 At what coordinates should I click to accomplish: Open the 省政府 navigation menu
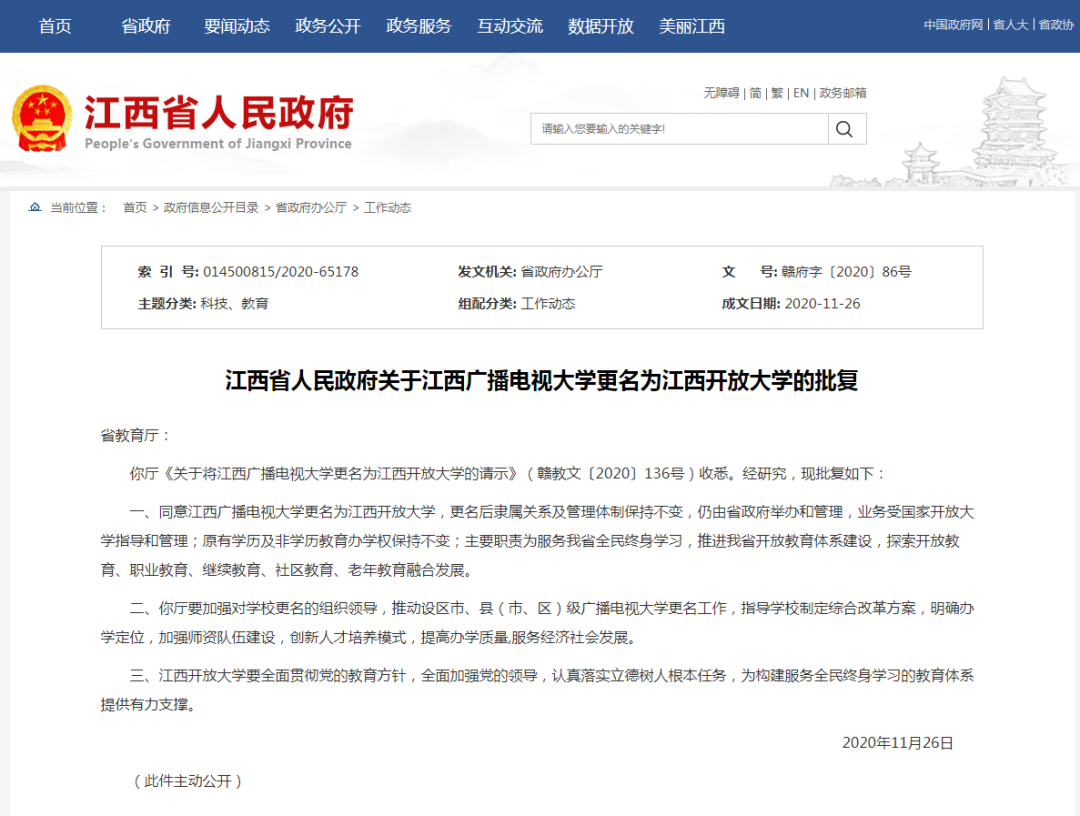146,26
